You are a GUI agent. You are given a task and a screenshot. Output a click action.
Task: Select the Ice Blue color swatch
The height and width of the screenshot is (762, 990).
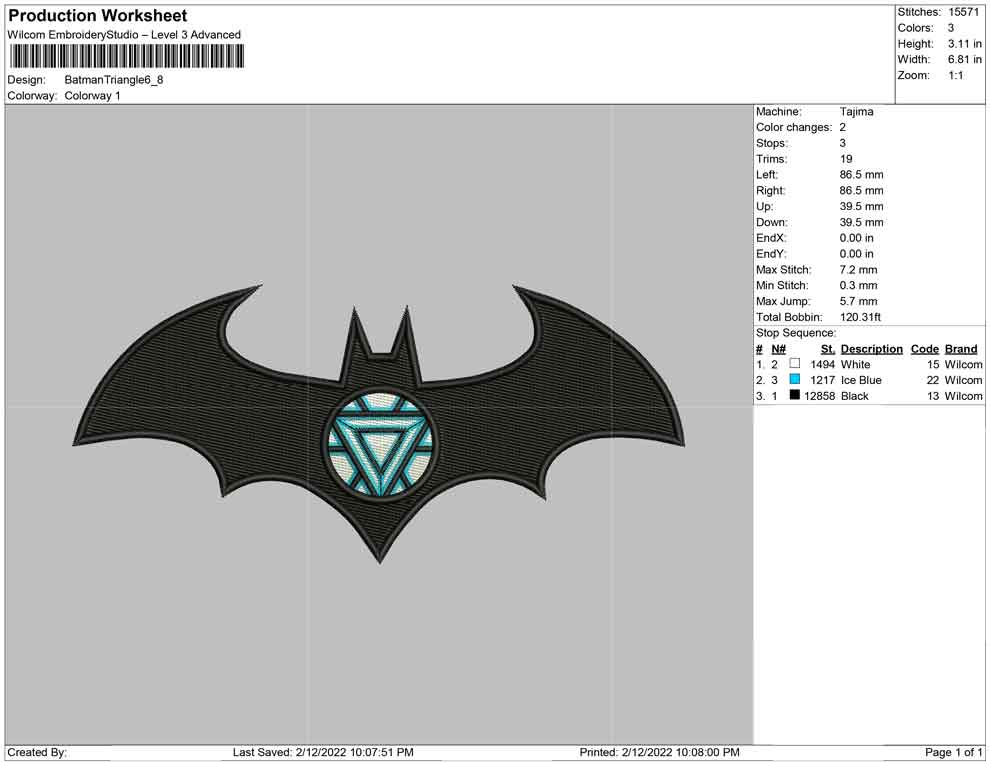(795, 380)
